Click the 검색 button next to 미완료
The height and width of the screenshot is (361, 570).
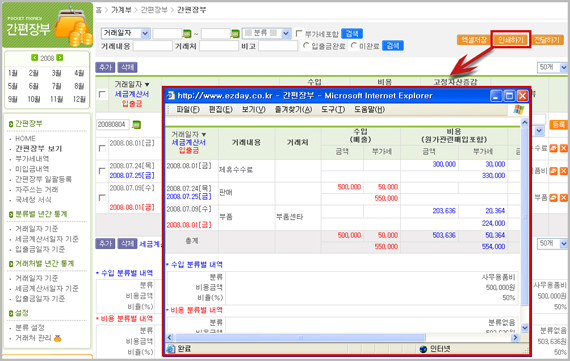point(393,45)
